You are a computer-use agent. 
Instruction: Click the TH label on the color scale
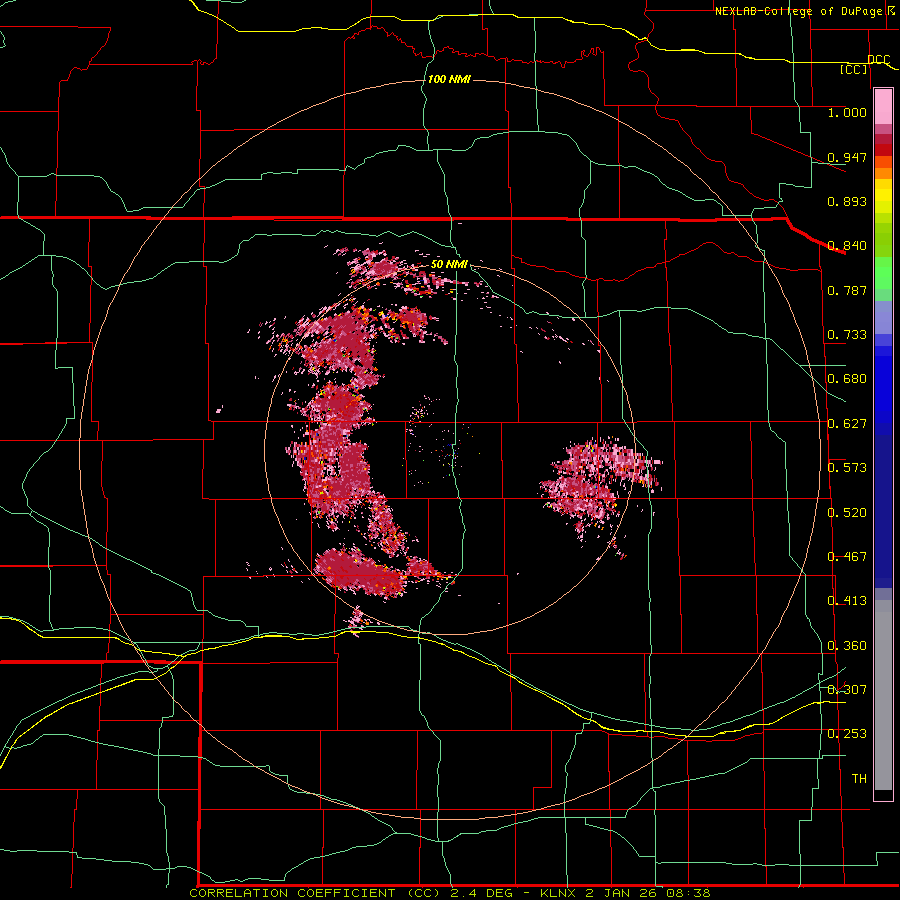point(859,779)
